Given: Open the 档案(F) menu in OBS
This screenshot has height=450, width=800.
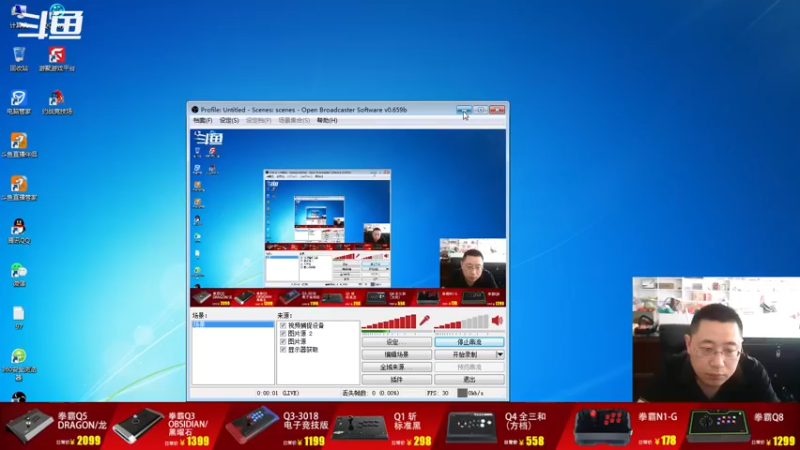Looking at the screenshot, I should click(203, 120).
